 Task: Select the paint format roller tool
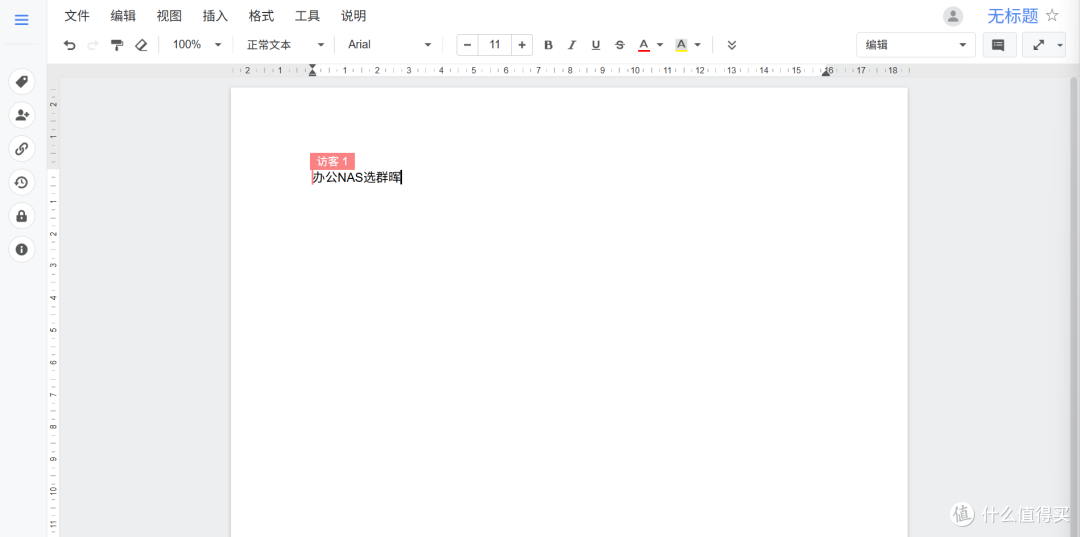(x=117, y=45)
